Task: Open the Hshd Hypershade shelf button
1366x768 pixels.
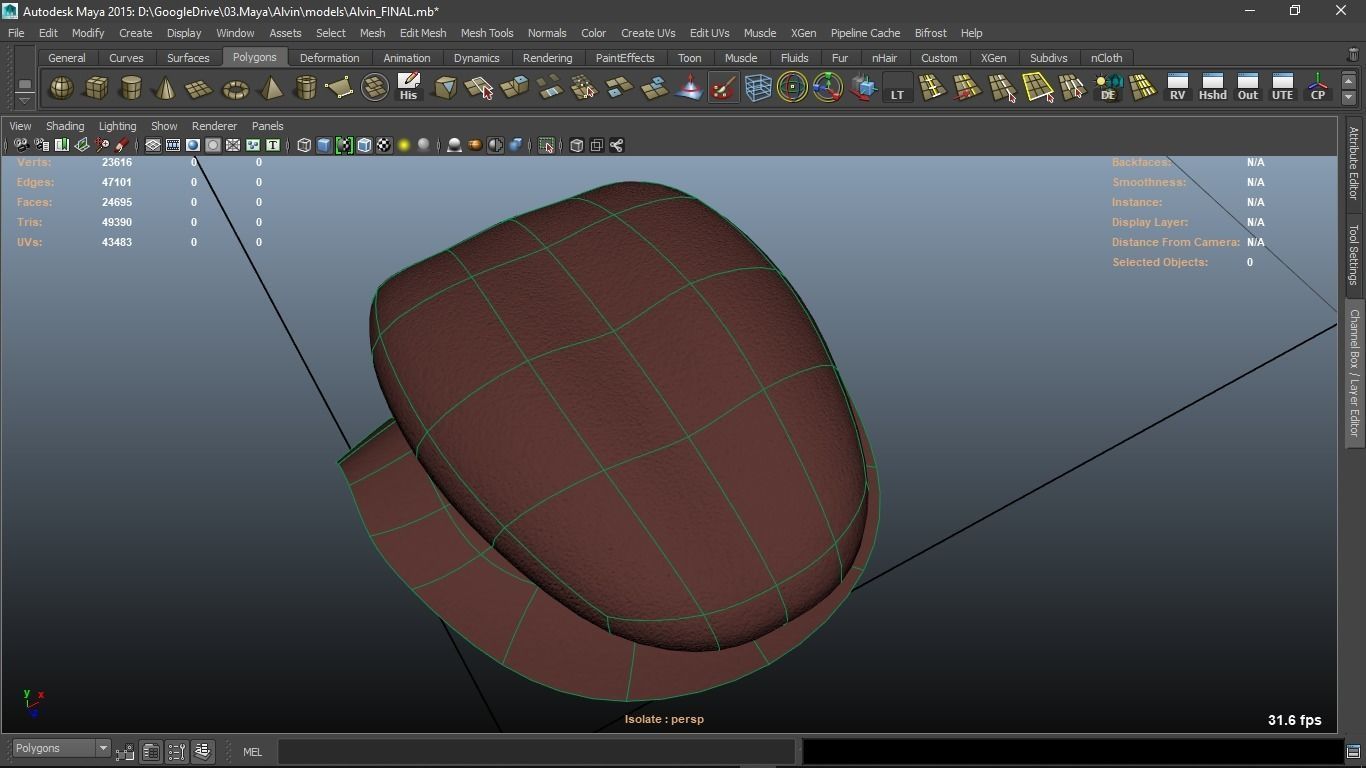Action: coord(1212,88)
